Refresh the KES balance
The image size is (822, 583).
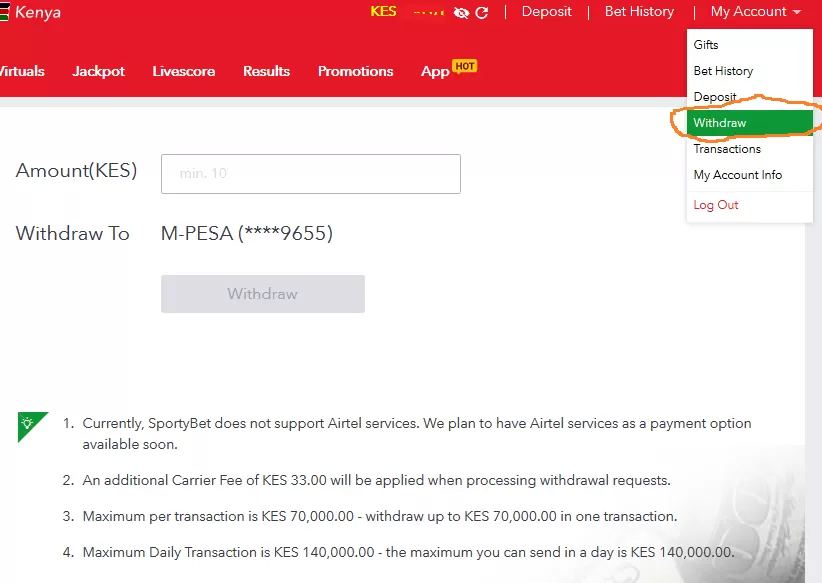(x=482, y=13)
